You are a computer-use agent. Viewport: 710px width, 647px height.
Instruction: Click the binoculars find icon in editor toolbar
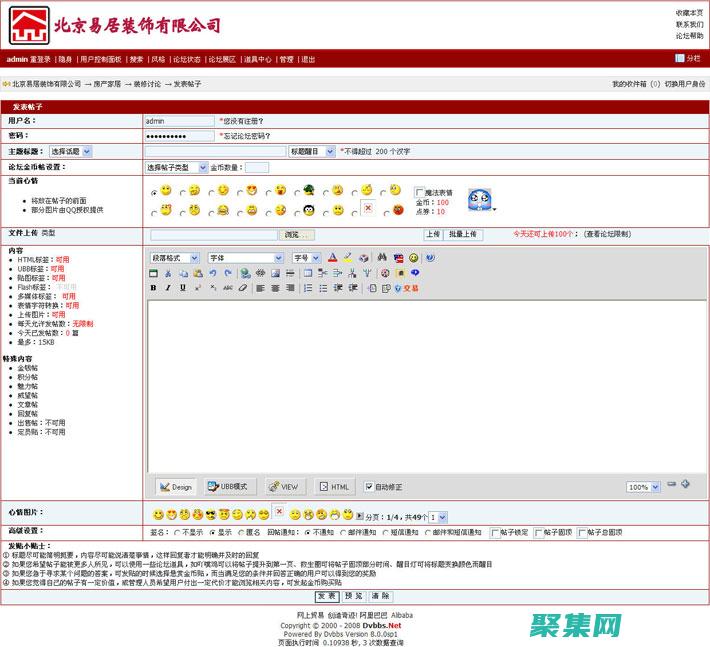[382, 258]
